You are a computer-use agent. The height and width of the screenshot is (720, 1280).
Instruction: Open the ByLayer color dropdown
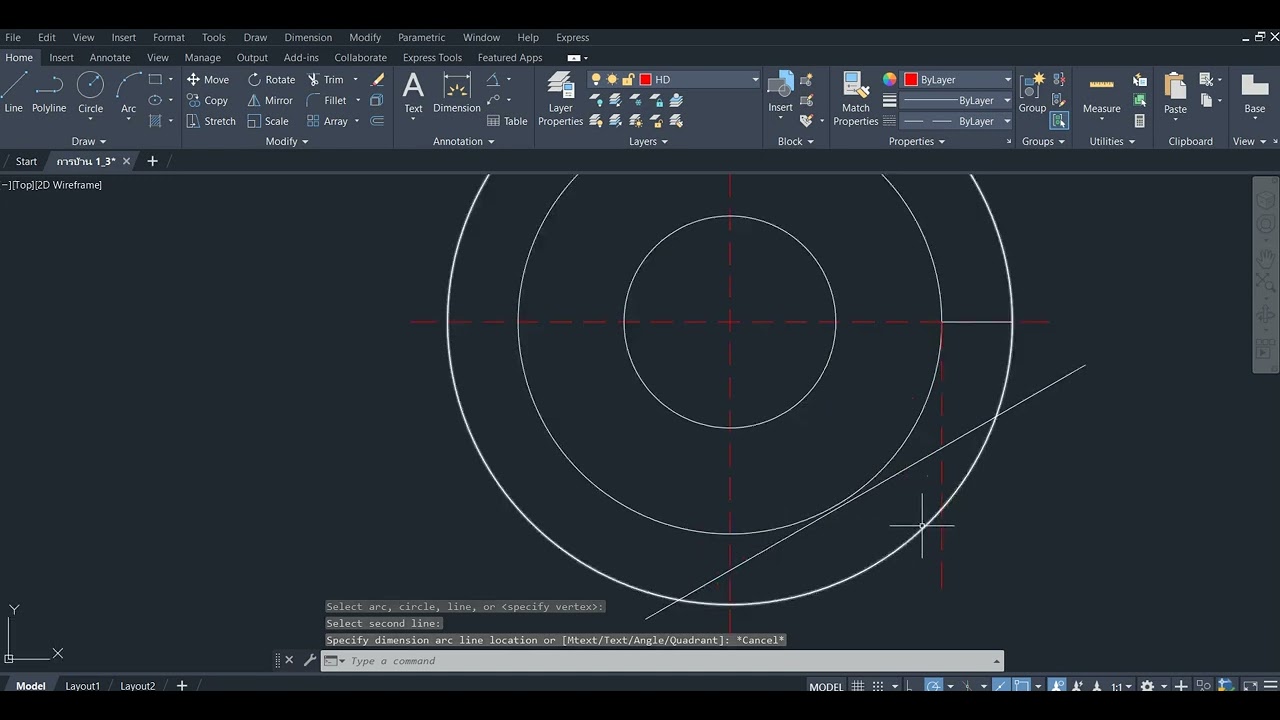pyautogui.click(x=1007, y=79)
